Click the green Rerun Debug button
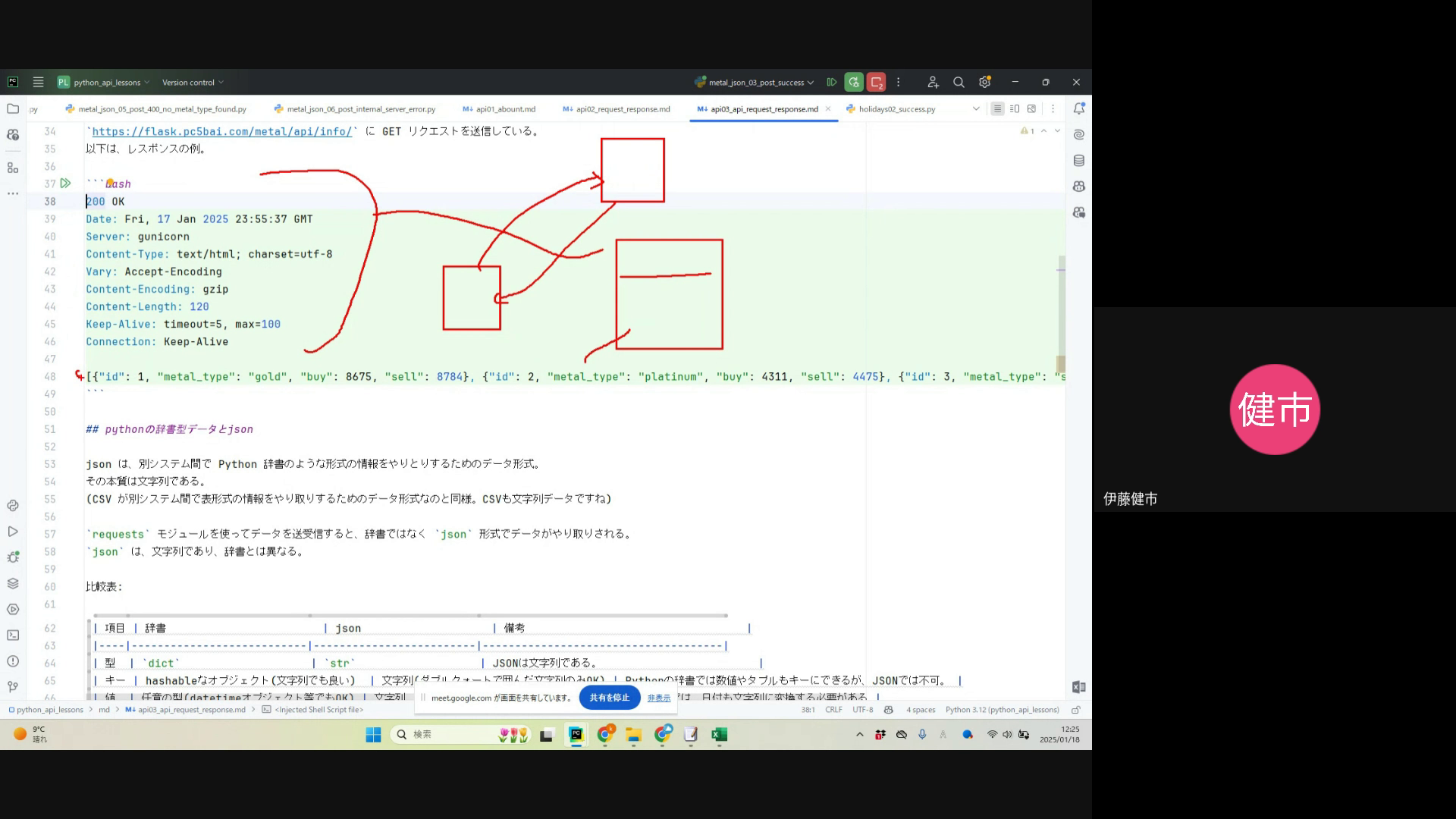This screenshot has height=819, width=1456. tap(854, 82)
